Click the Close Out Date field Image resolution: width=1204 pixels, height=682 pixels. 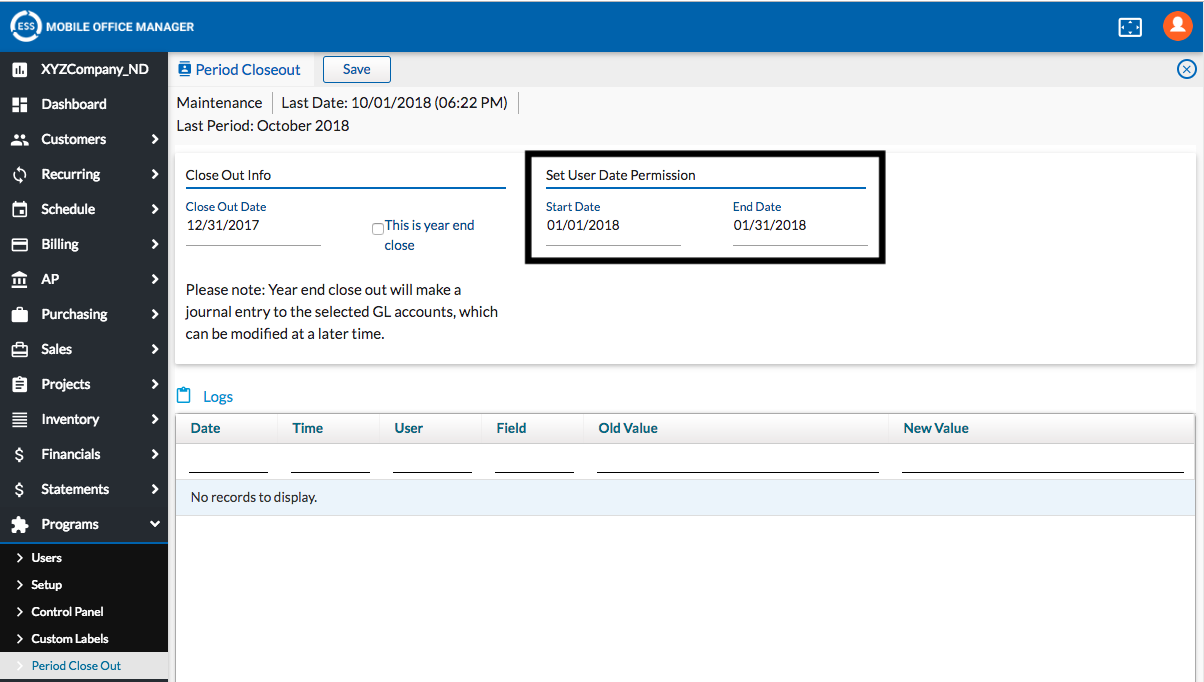tap(253, 226)
